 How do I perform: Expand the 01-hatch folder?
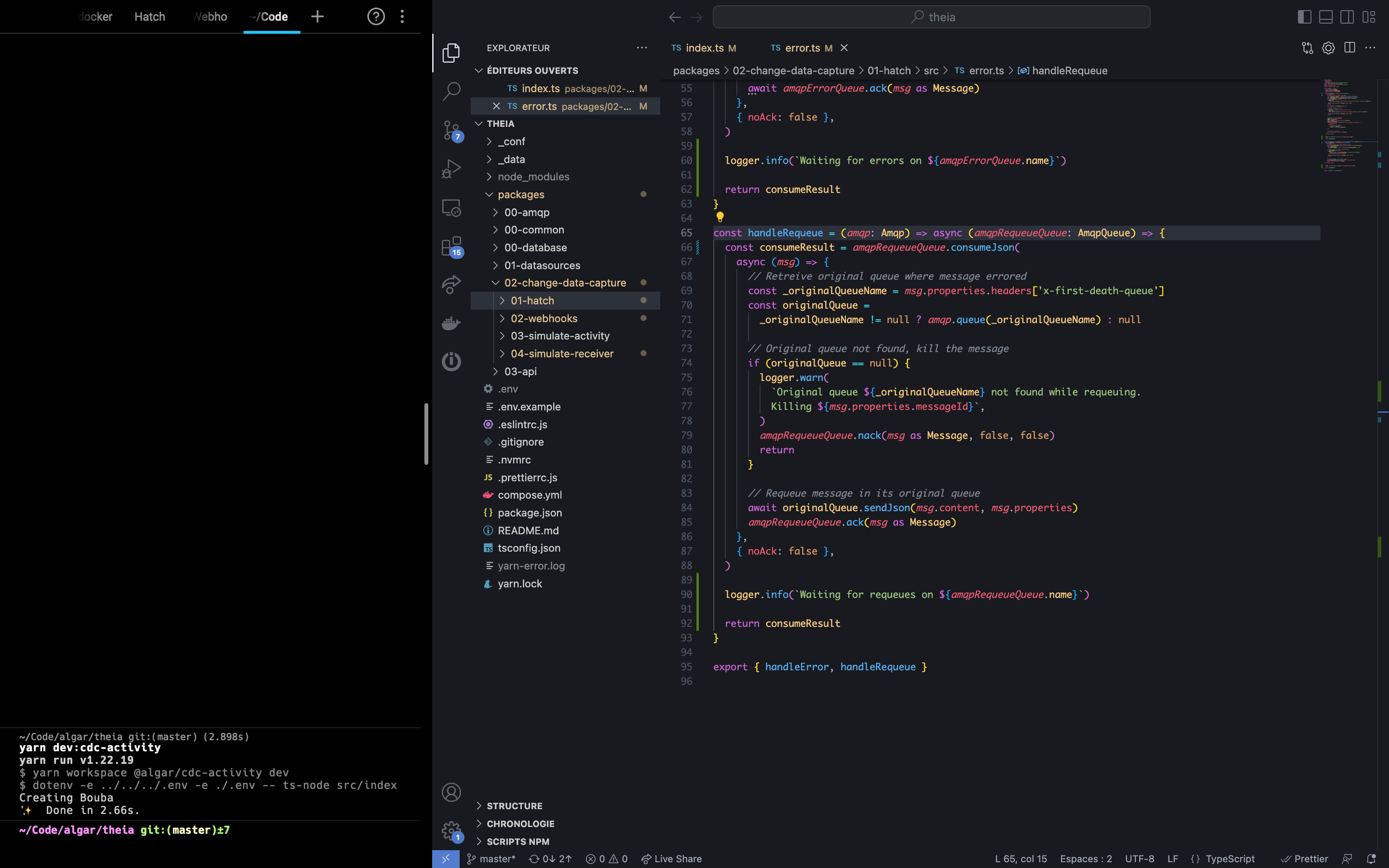click(565, 300)
